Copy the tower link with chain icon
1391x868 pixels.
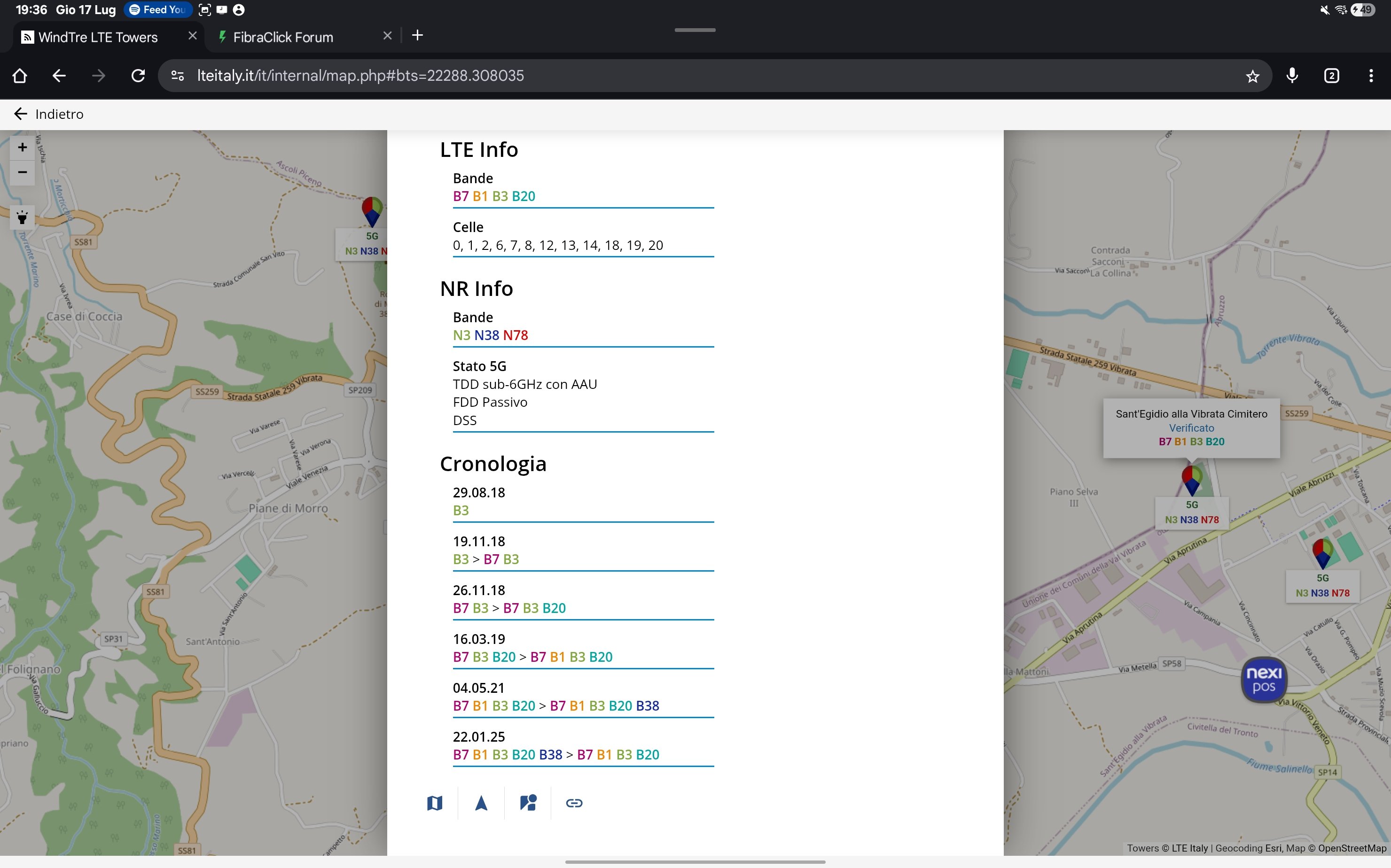click(574, 803)
